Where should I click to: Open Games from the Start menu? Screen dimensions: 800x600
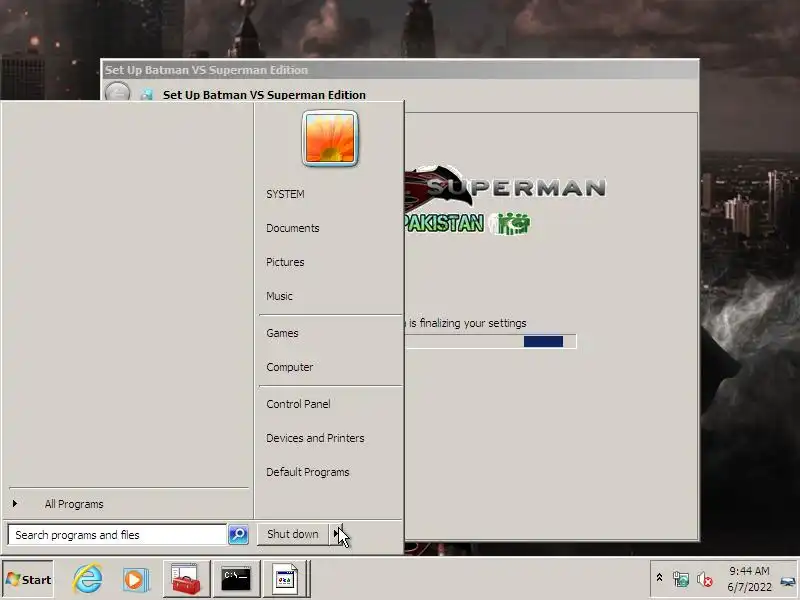pyautogui.click(x=282, y=333)
